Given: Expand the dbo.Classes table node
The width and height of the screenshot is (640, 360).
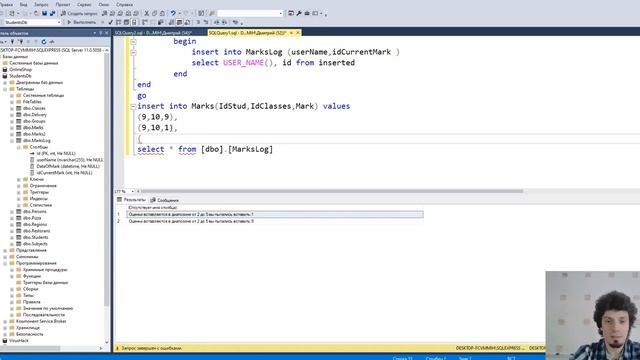Looking at the screenshot, I should (12, 108).
